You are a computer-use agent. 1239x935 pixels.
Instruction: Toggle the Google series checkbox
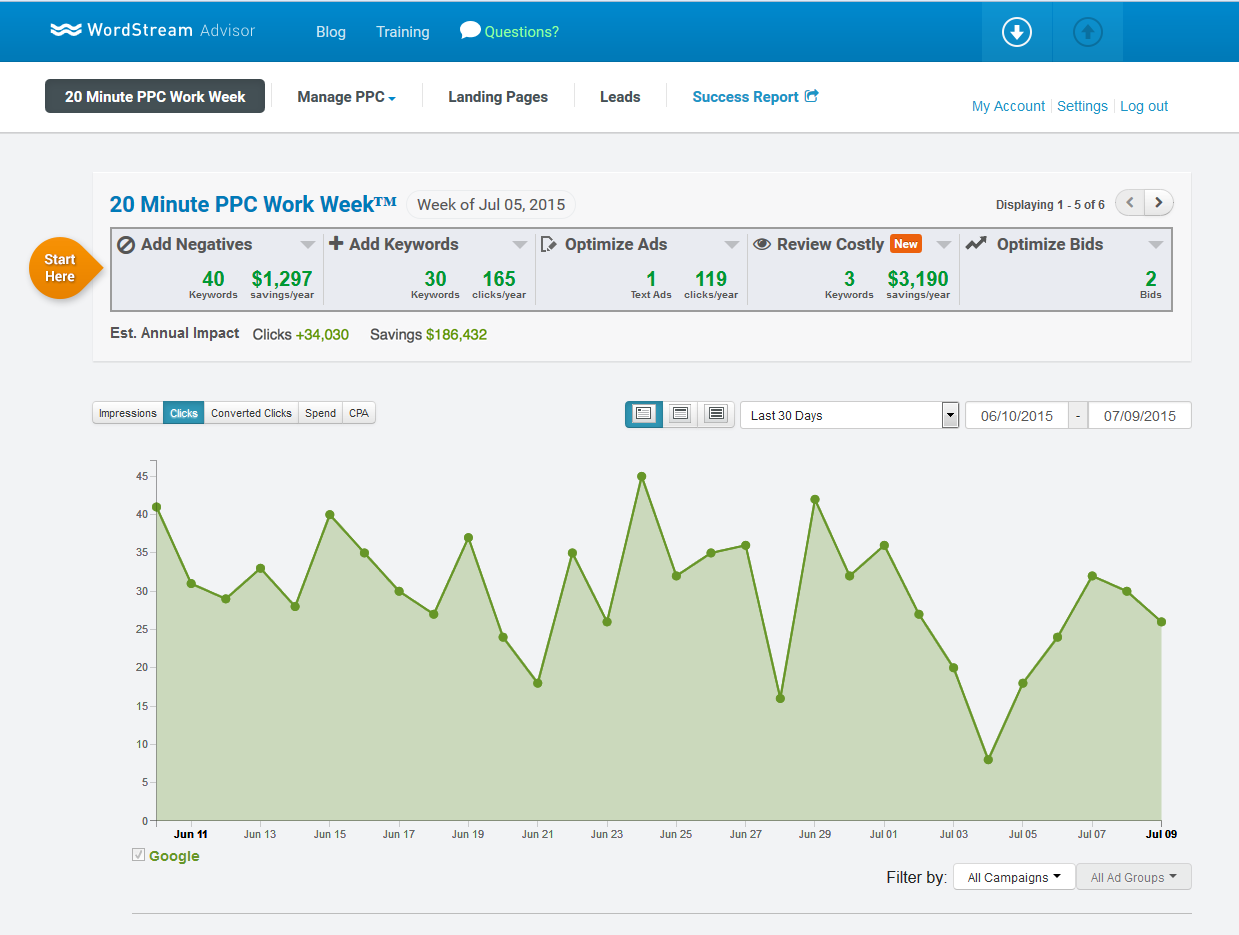(x=139, y=855)
